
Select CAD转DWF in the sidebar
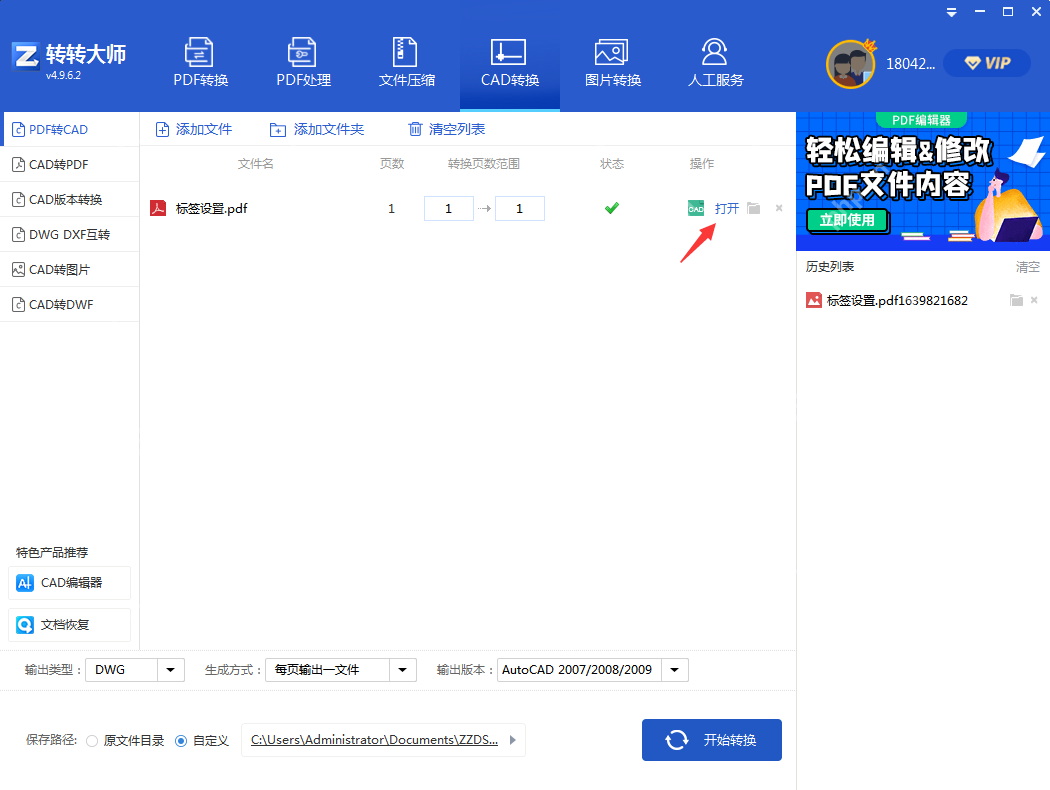(70, 305)
